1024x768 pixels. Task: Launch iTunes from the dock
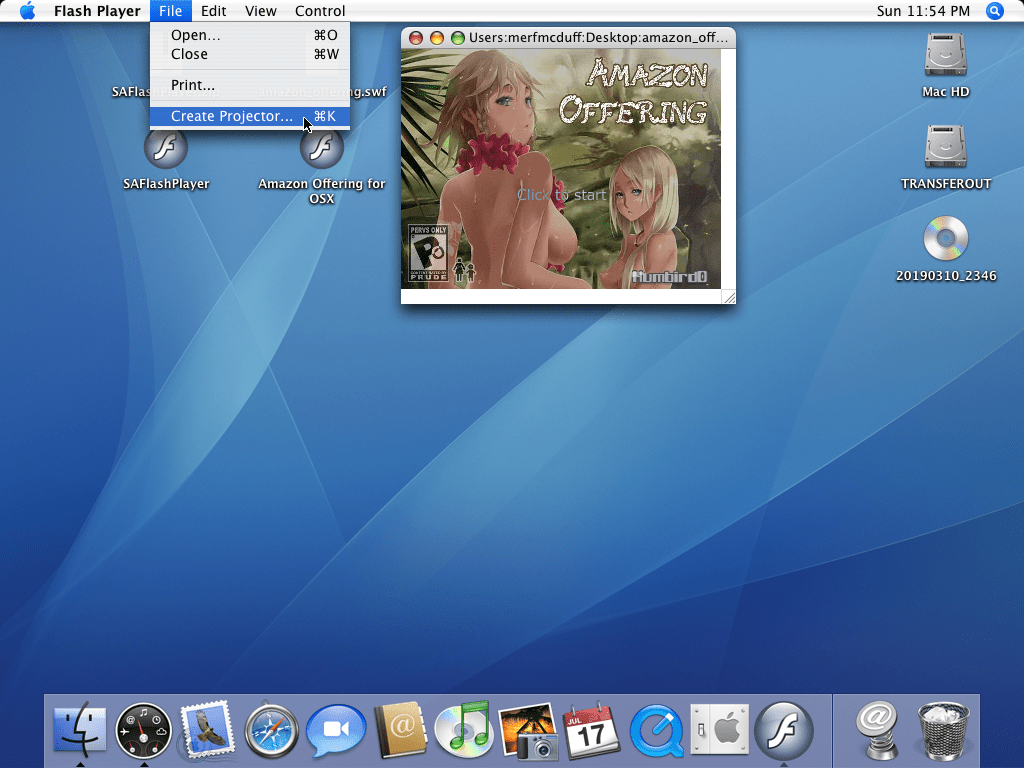[463, 729]
